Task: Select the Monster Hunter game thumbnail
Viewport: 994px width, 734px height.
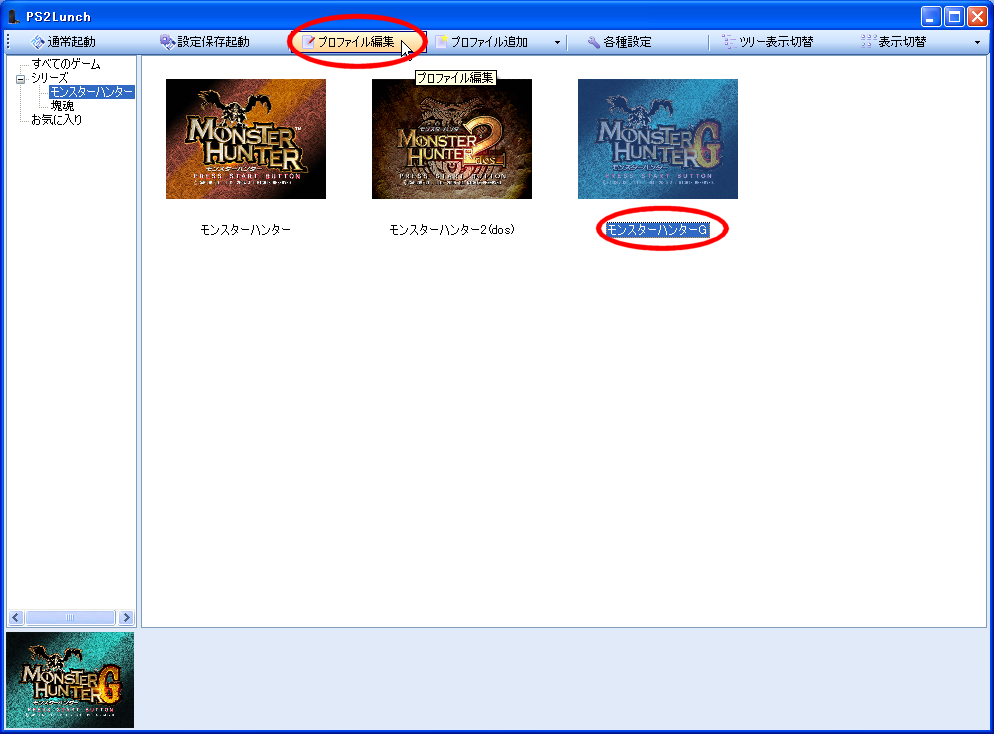Action: [246, 139]
